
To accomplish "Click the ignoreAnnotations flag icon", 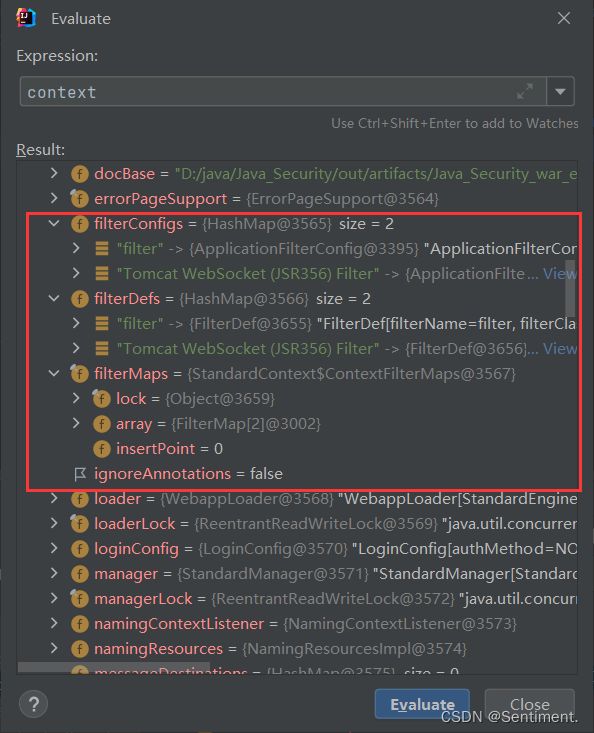I will coord(80,474).
